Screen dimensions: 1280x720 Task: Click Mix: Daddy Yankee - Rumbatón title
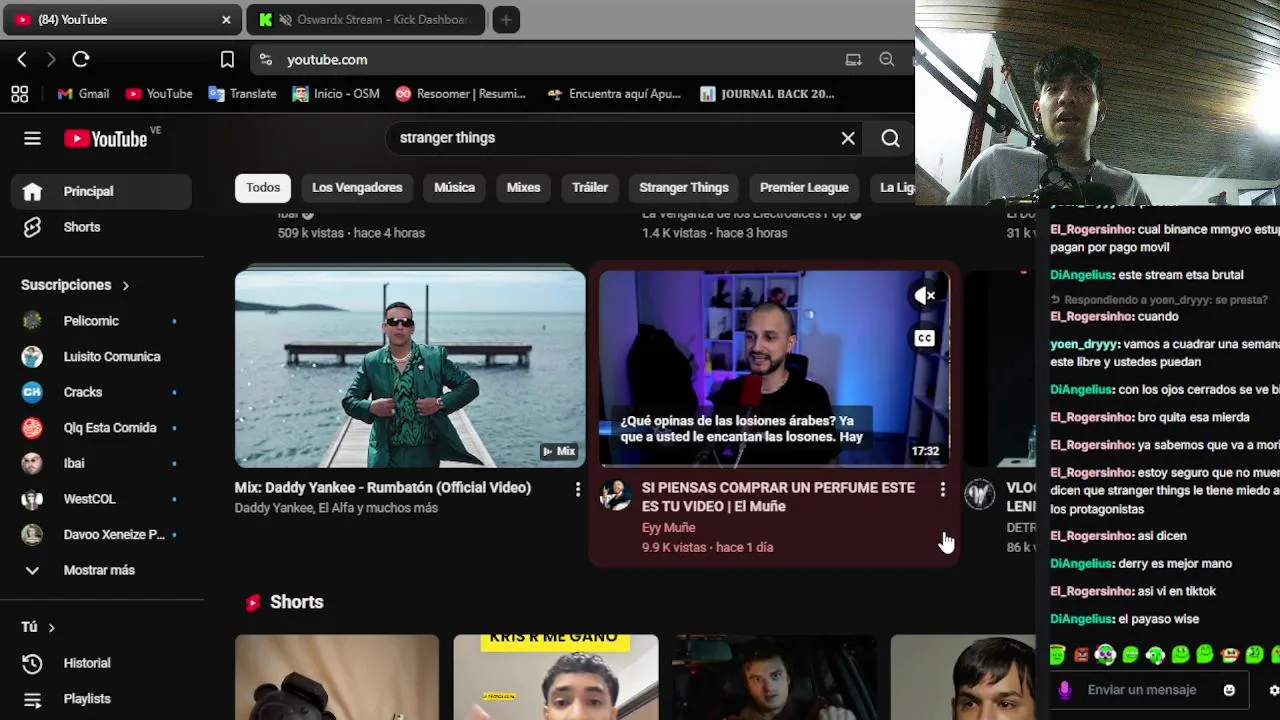pyautogui.click(x=383, y=488)
